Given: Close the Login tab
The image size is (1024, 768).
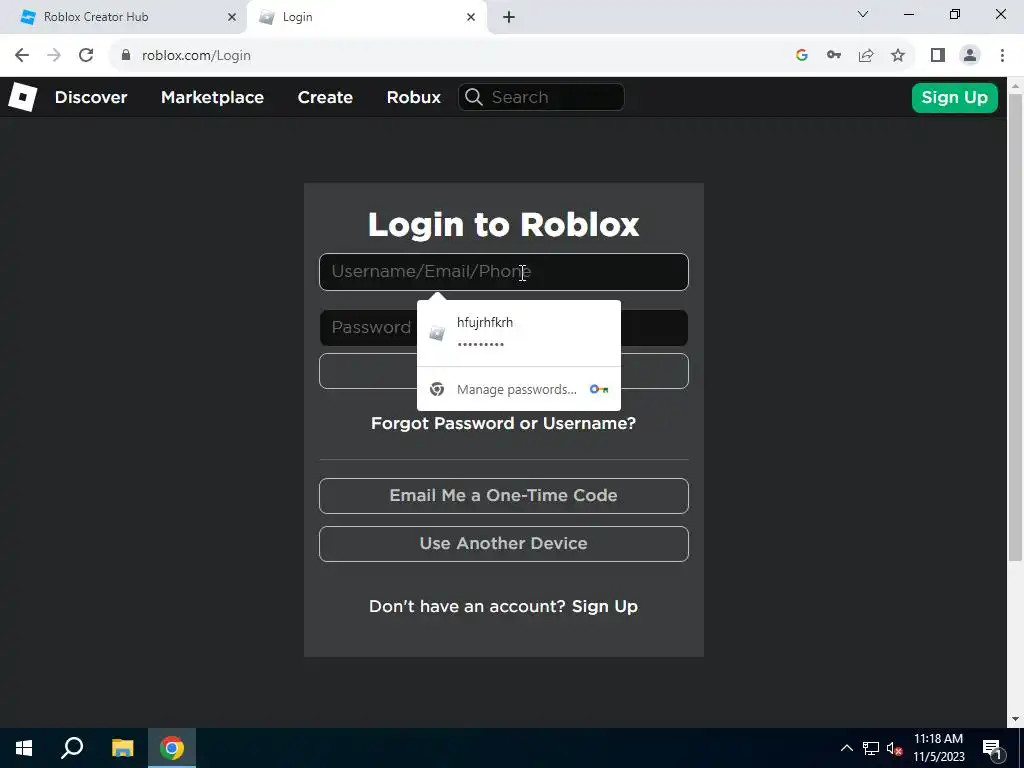Looking at the screenshot, I should (471, 18).
